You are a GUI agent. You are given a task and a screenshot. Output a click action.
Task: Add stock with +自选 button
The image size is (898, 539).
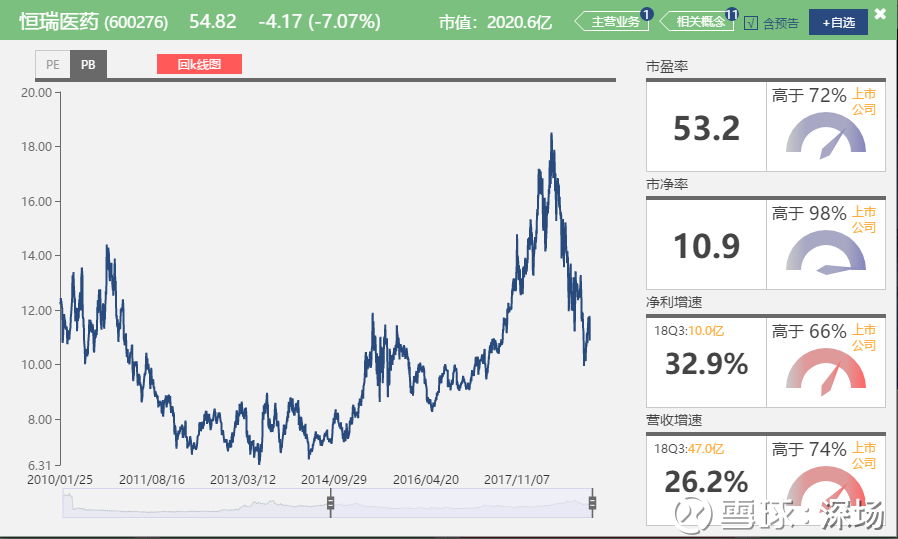pos(838,22)
